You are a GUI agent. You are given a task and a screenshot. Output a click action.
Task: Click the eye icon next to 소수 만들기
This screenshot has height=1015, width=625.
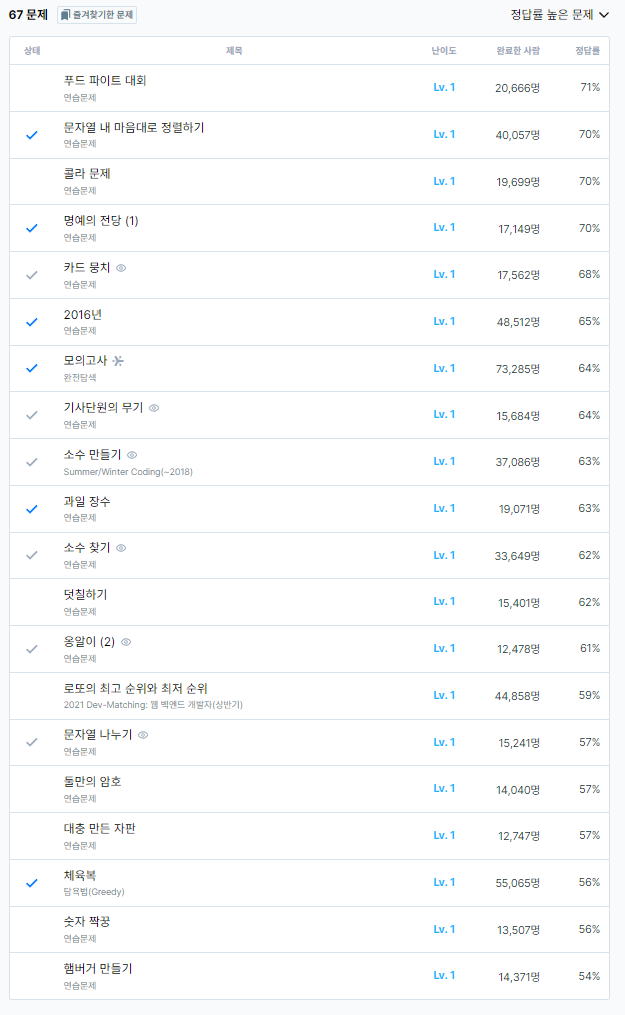(x=132, y=455)
